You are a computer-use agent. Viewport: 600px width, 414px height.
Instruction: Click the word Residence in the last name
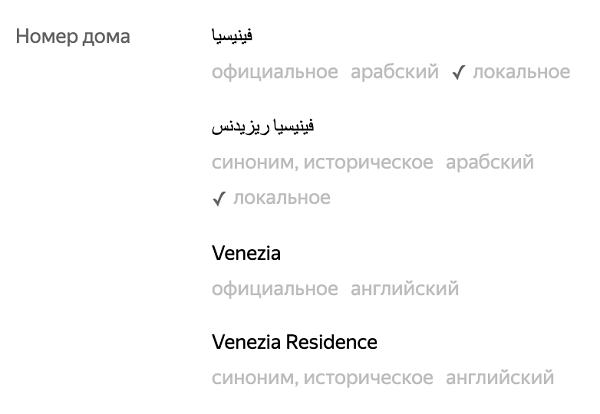click(x=331, y=342)
